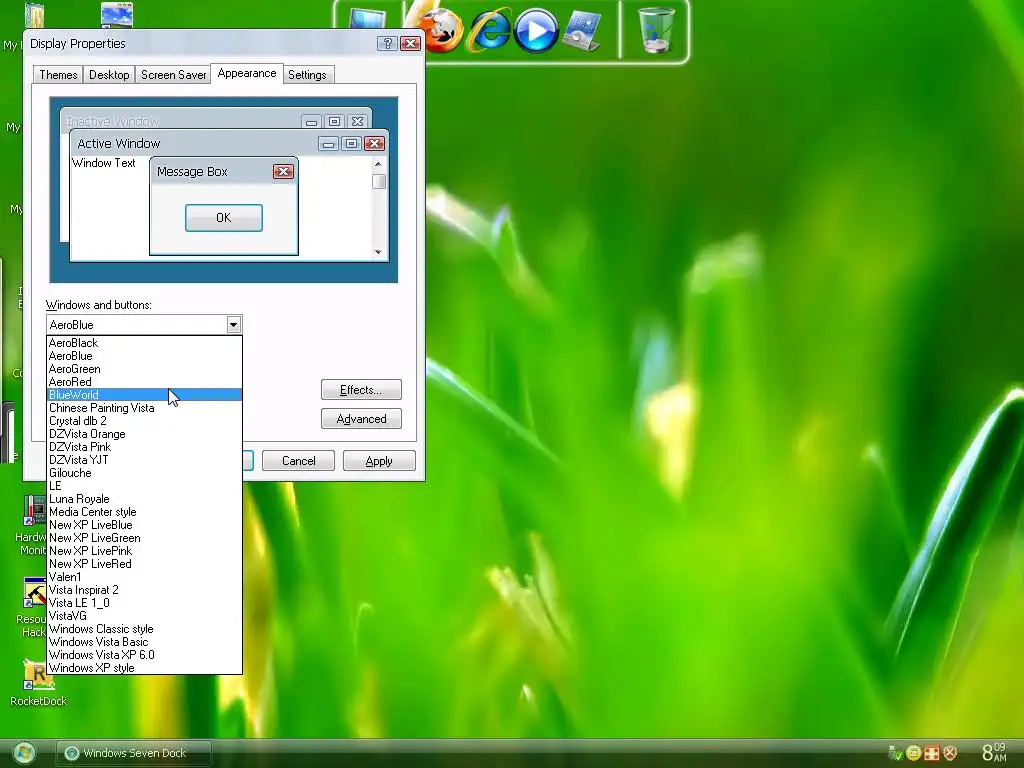Click the Effects button
Screen dimensions: 1024x768
pyautogui.click(x=361, y=390)
